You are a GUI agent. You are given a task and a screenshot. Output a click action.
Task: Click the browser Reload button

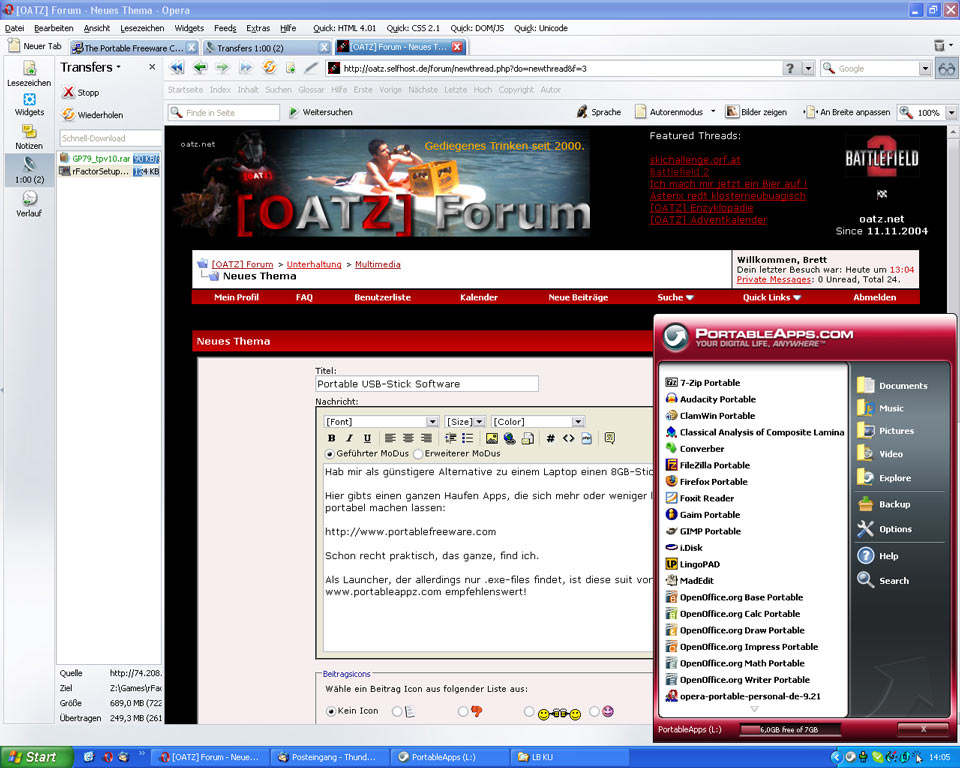pyautogui.click(x=269, y=68)
